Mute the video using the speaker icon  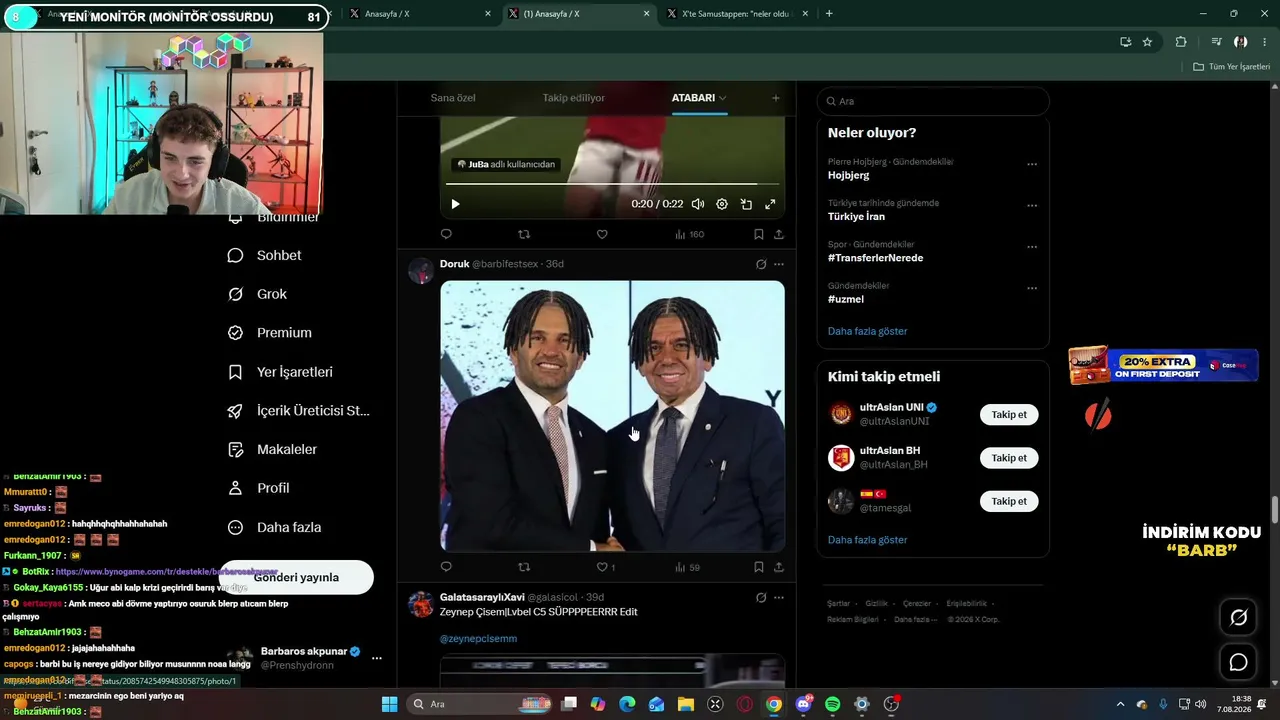pyautogui.click(x=698, y=204)
